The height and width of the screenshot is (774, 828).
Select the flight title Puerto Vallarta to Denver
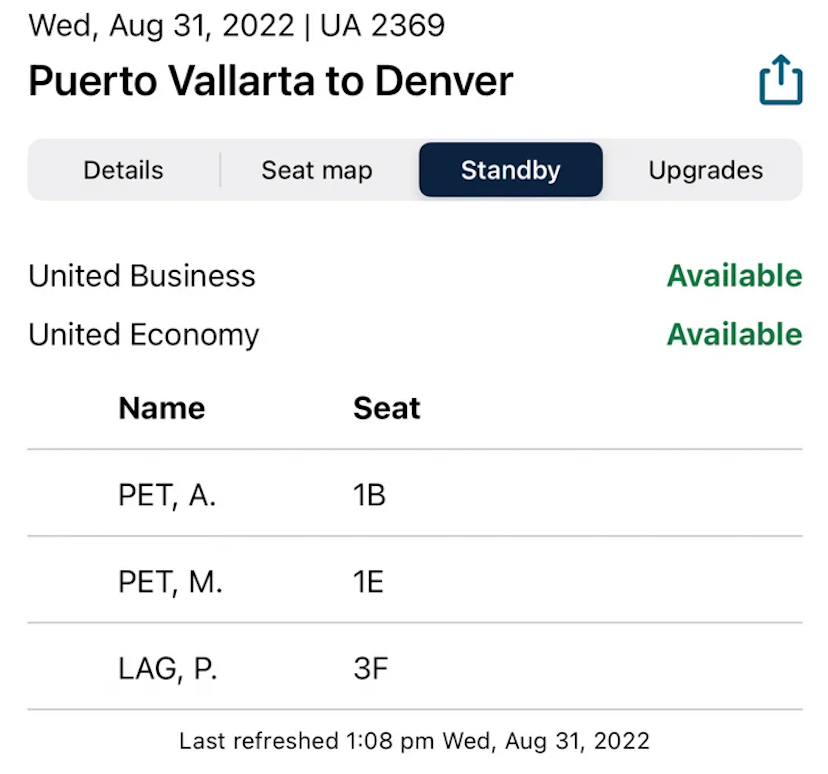pos(269,81)
